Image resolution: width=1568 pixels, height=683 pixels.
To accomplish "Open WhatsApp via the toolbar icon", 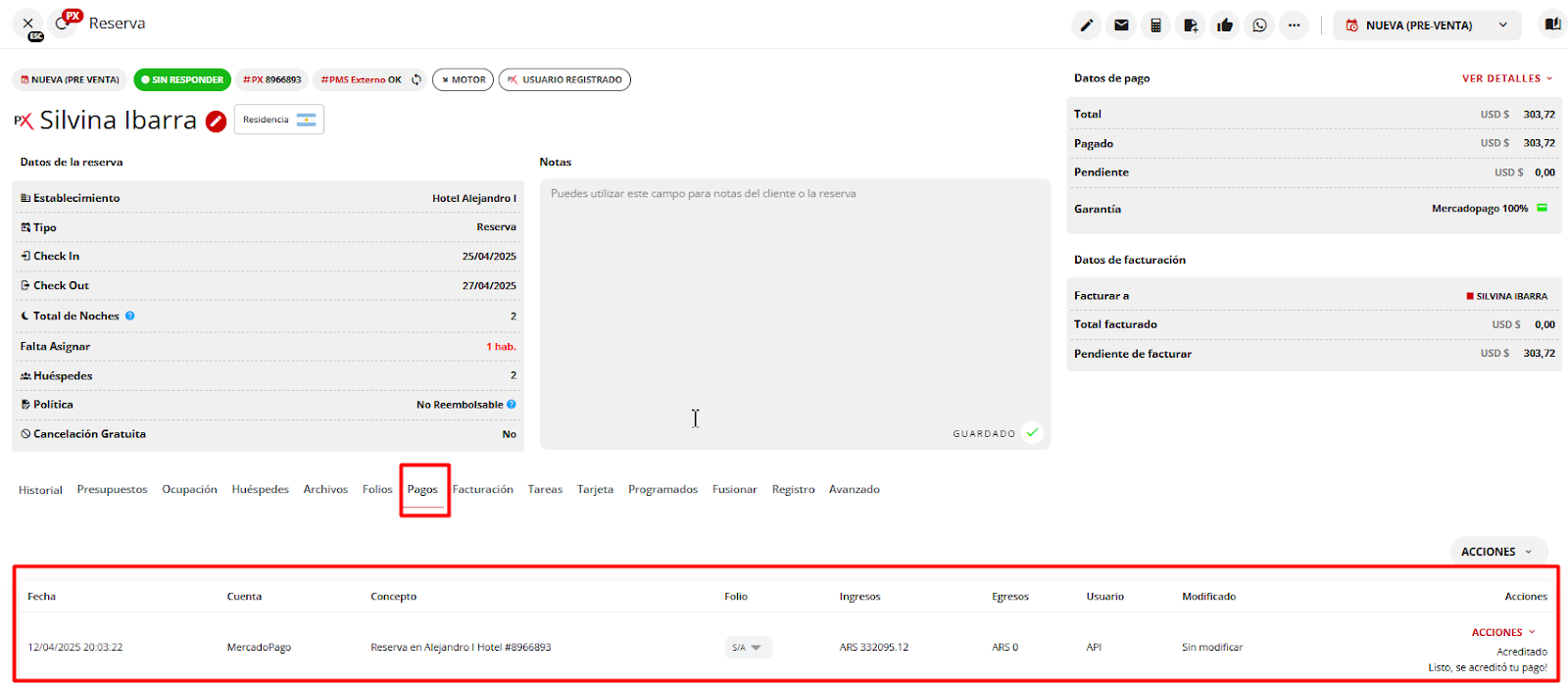I will click(x=1259, y=25).
